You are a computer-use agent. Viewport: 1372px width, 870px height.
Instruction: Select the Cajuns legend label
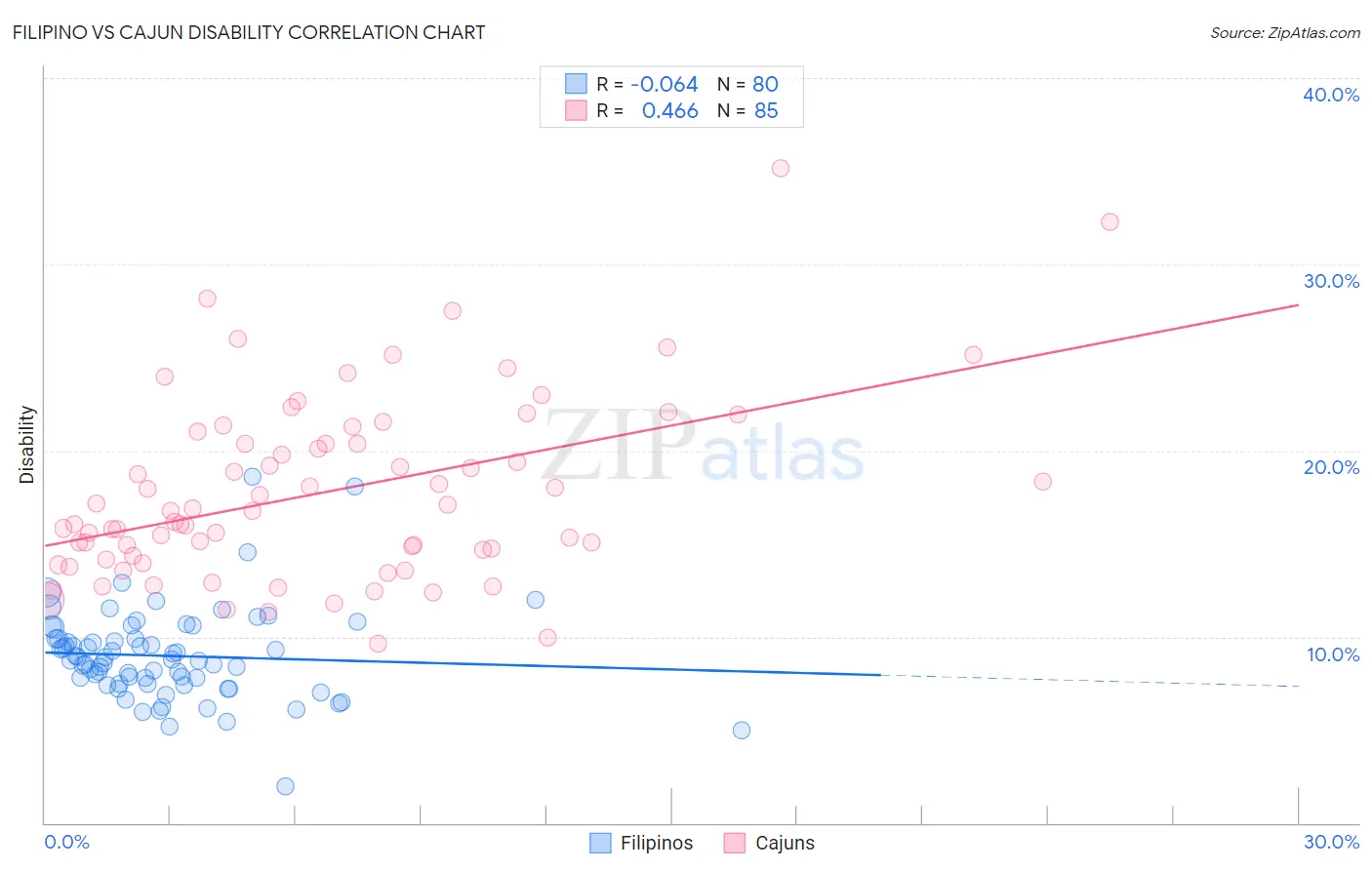(785, 843)
